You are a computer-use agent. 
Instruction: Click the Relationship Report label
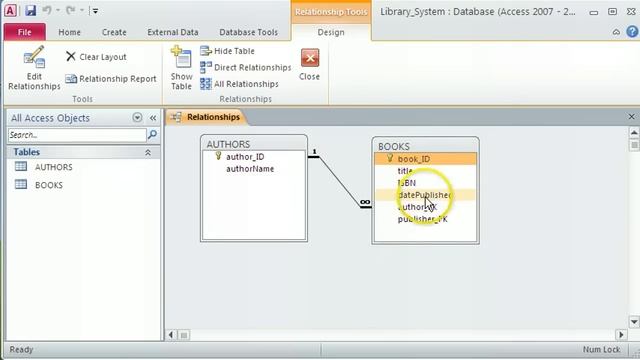click(118, 79)
